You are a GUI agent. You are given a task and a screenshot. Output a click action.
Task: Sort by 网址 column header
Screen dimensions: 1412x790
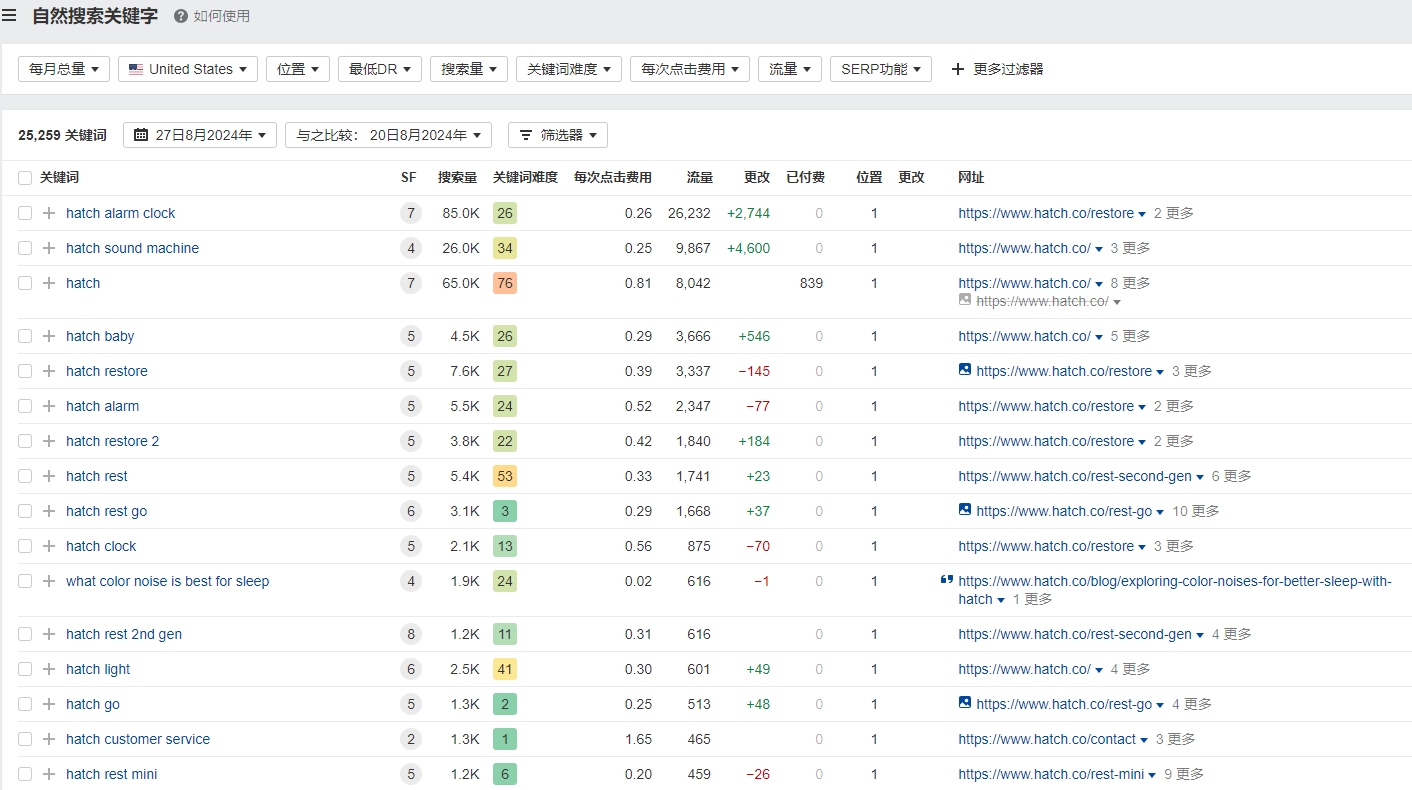971,177
